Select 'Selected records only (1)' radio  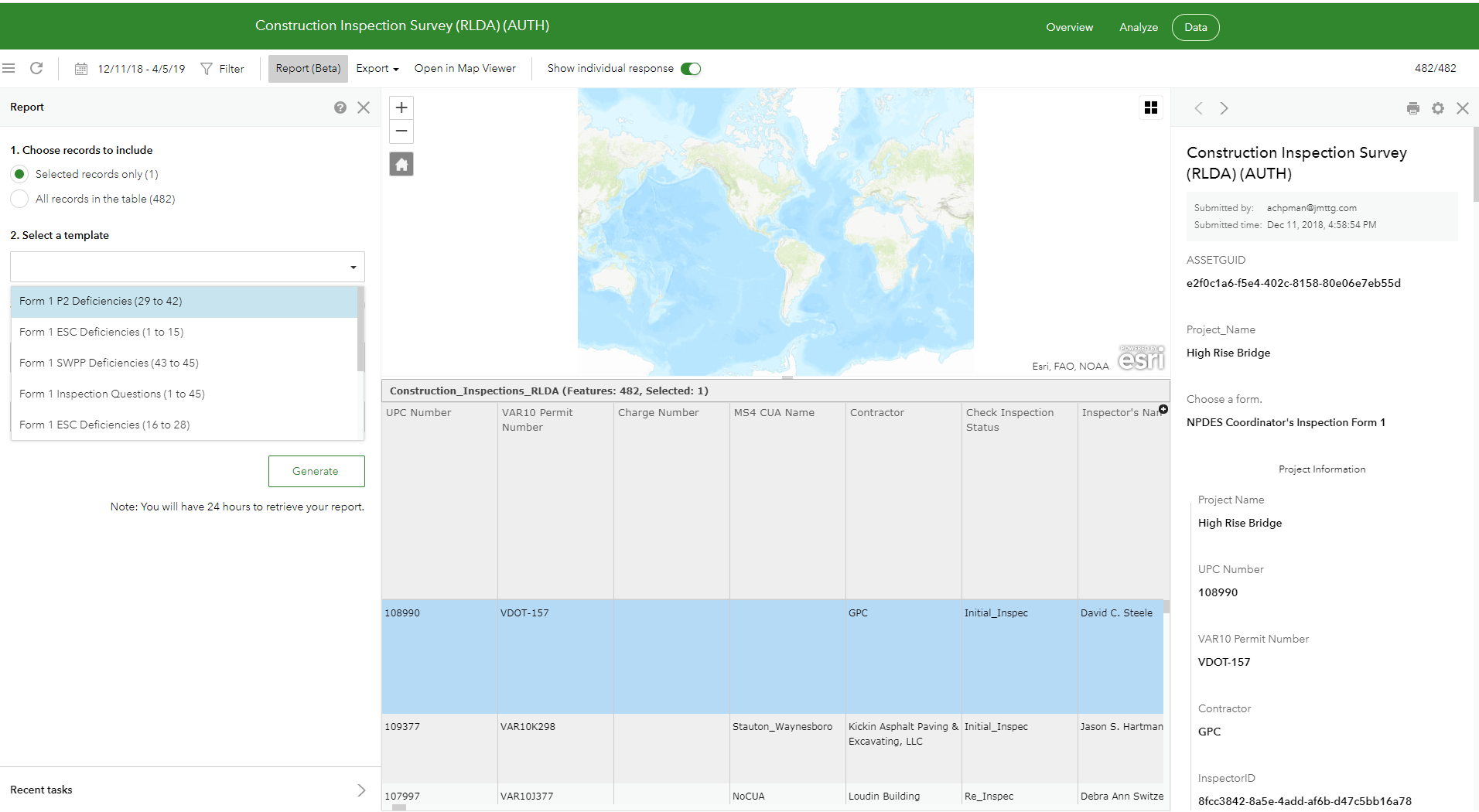point(19,174)
